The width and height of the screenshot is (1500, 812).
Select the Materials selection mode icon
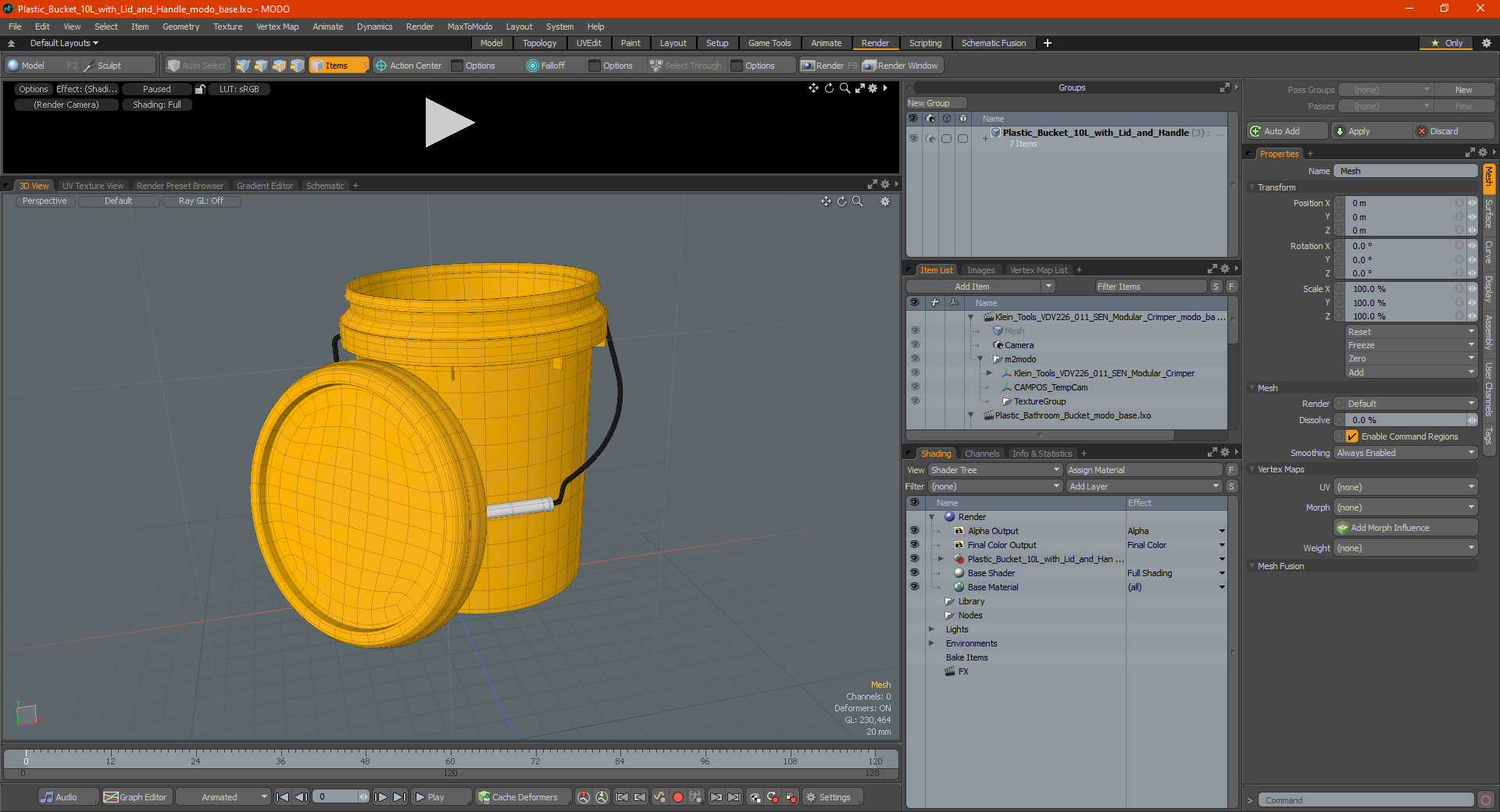[297, 66]
